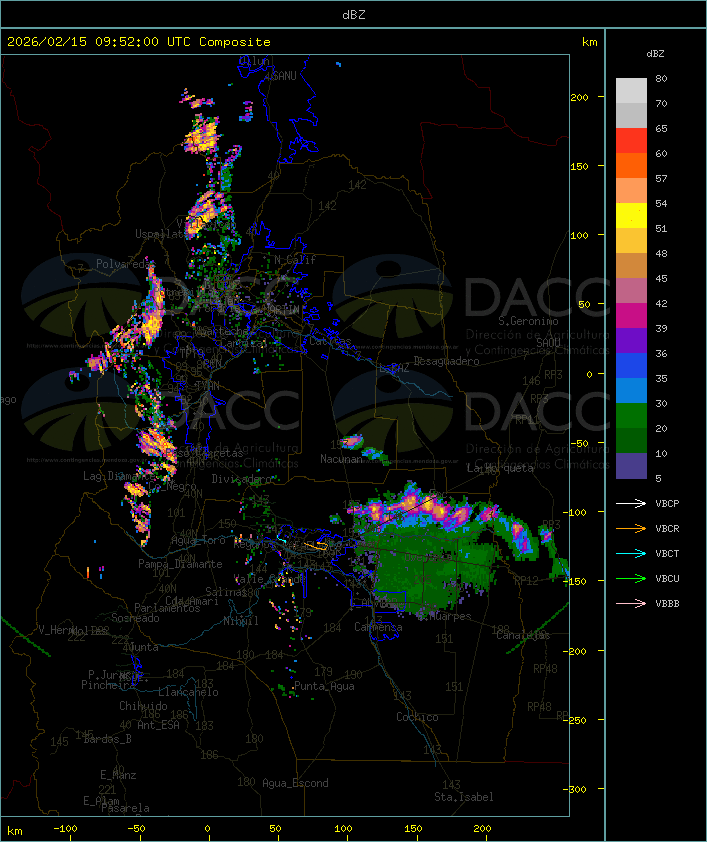Screen dimensions: 707x842
Task: Click the 45 value on the color scale
Action: 661,279
